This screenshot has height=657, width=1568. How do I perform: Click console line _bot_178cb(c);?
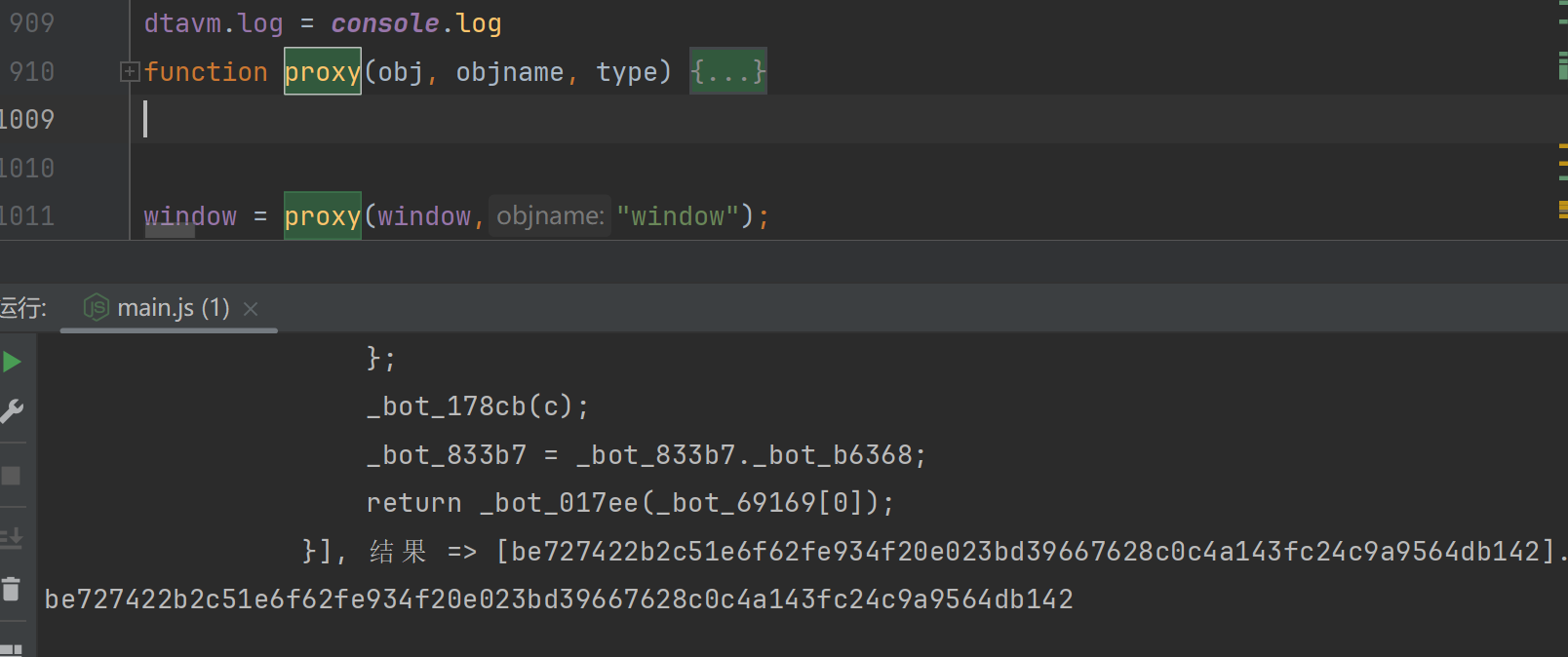point(478,406)
